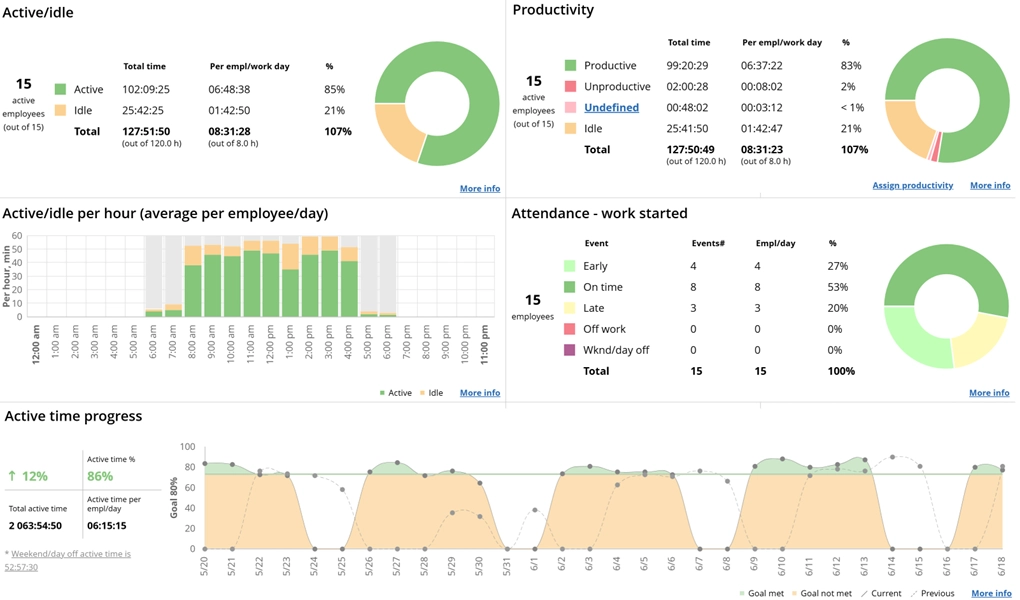The width and height of the screenshot is (1020, 600).
Task: Select the yellow Late swatch in Attendance
Action: click(x=570, y=308)
